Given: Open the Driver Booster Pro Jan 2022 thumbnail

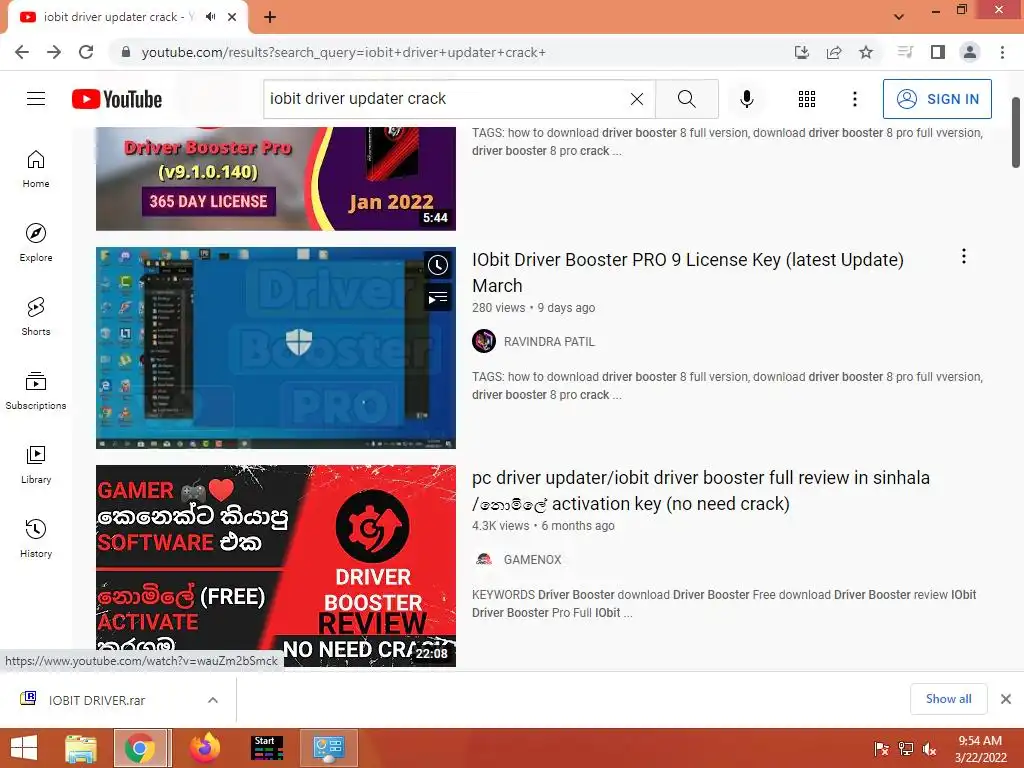Looking at the screenshot, I should [276, 178].
